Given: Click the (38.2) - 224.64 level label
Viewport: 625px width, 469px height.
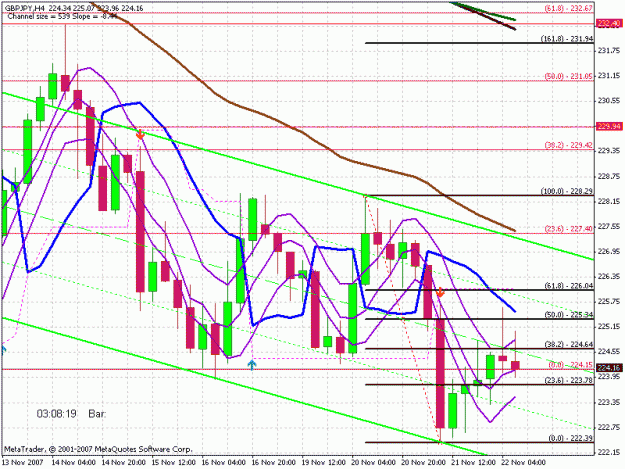Looking at the screenshot, I should click(x=569, y=344).
